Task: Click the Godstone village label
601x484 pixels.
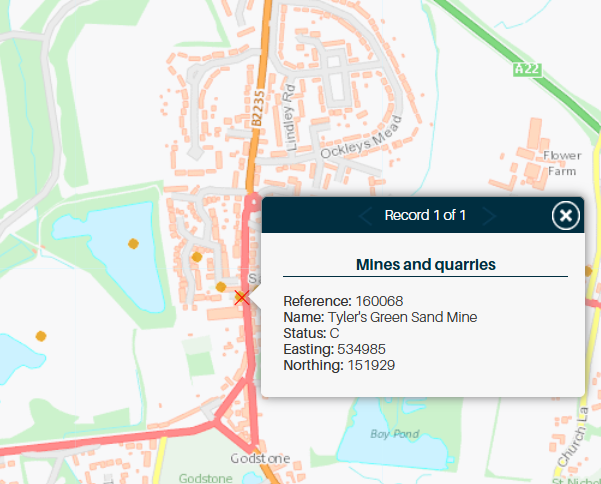Action: coord(259,458)
